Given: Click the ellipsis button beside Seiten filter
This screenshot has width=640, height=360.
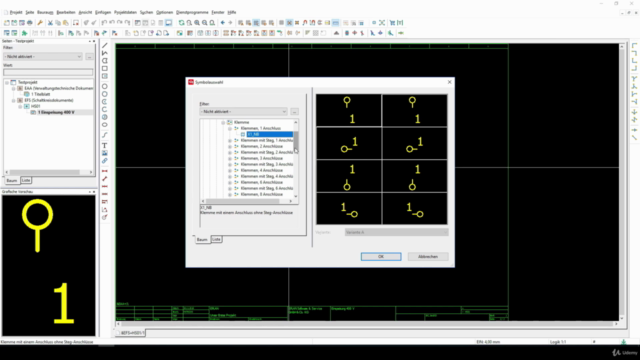Looking at the screenshot, I should point(89,56).
